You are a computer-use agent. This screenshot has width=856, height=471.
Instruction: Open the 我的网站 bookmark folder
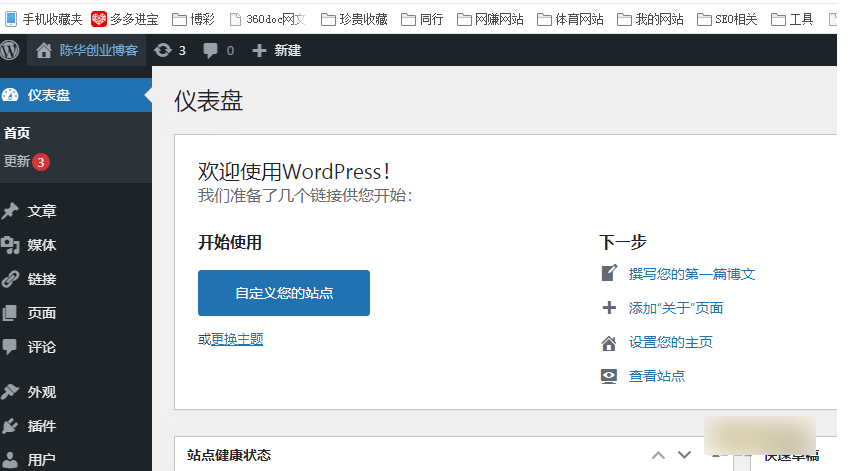point(650,20)
